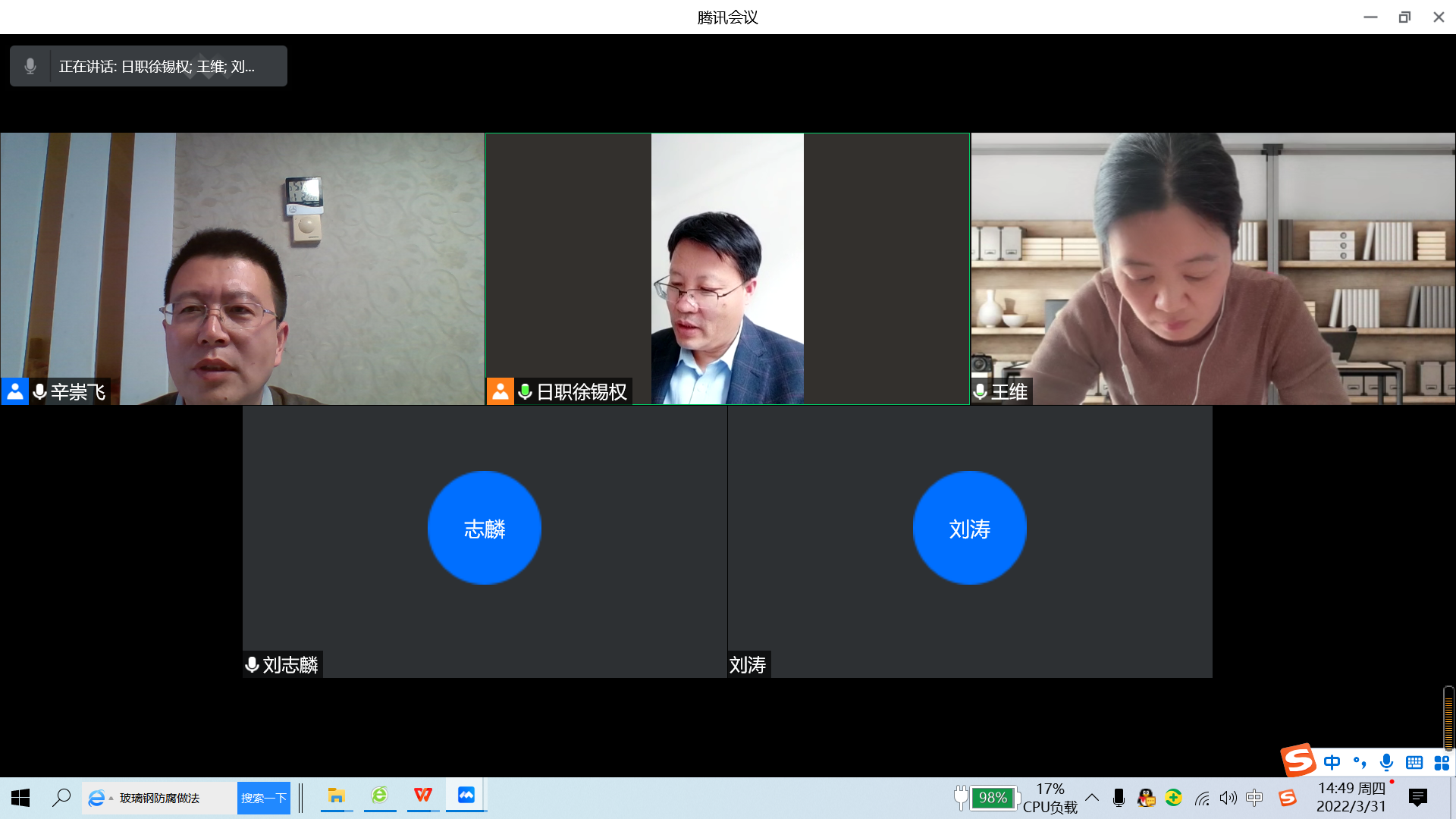
Task: Click 辛崇飞's blue profile badge icon
Action: click(14, 391)
